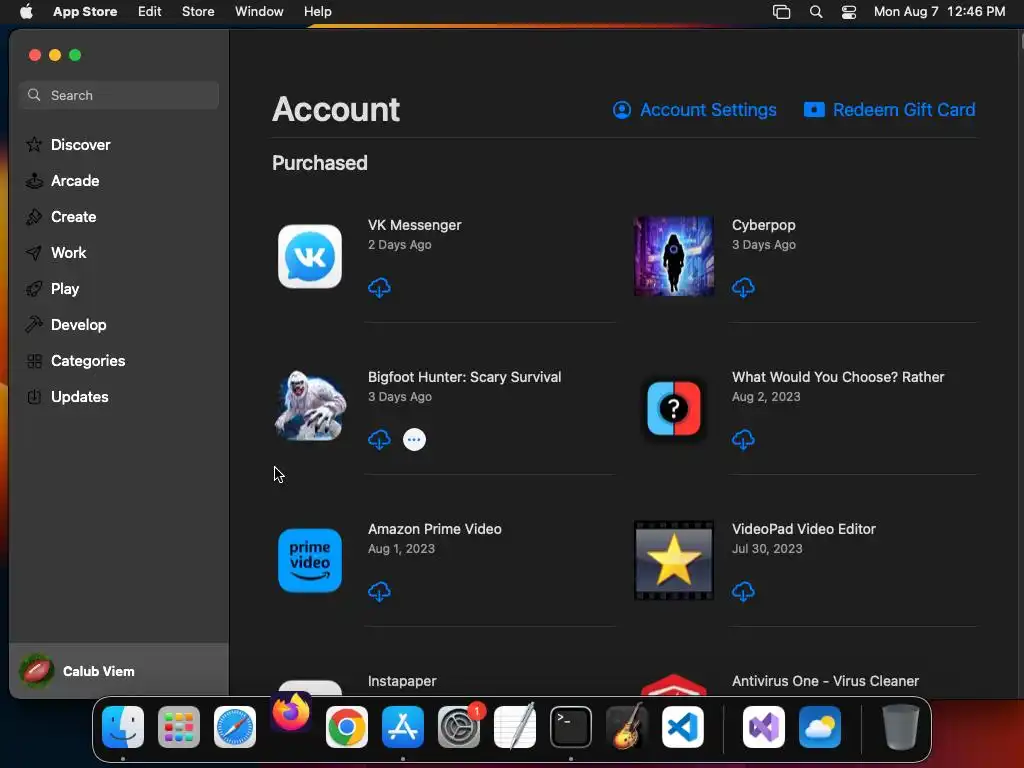Image resolution: width=1024 pixels, height=768 pixels.
Task: Download VK Messenger from cloud
Action: 379,287
